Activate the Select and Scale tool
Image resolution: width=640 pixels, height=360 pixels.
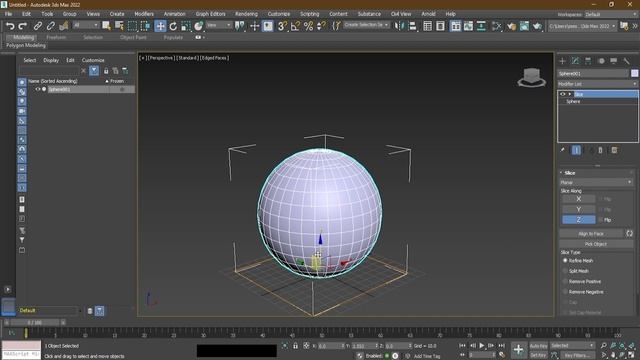coord(186,26)
